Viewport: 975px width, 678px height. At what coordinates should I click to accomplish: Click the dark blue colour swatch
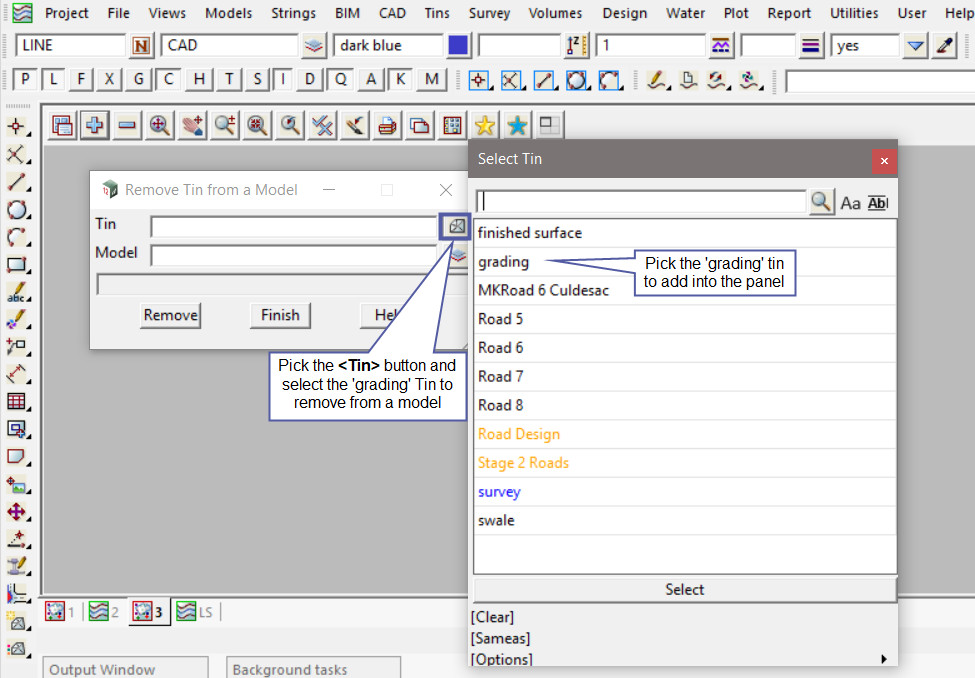pyautogui.click(x=458, y=46)
